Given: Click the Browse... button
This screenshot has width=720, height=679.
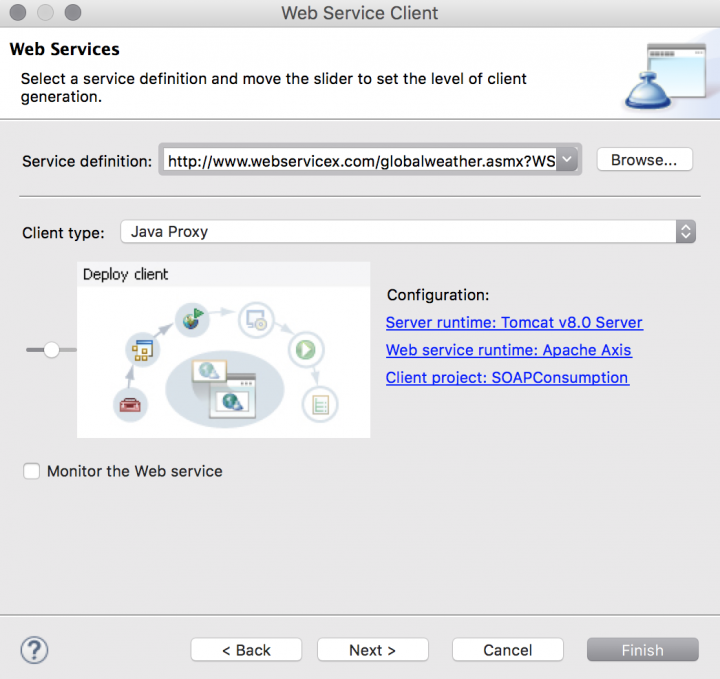Looking at the screenshot, I should [644, 160].
